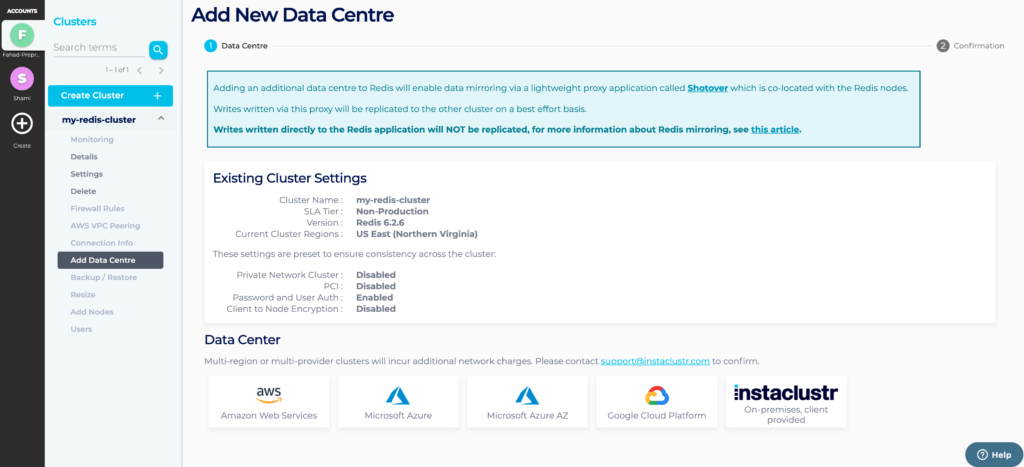The image size is (1024, 467).
Task: Go to previous page of clusters
Action: click(x=140, y=71)
